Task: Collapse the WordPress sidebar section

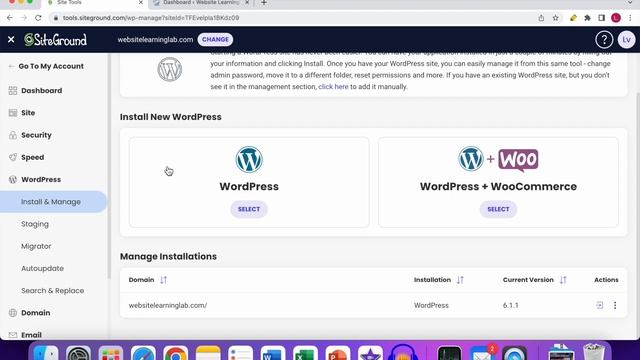Action: click(x=41, y=180)
